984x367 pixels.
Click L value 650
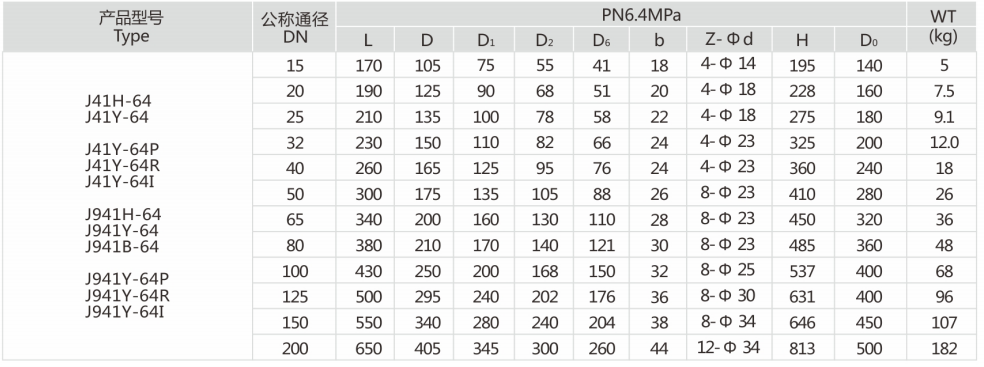pyautogui.click(x=368, y=348)
